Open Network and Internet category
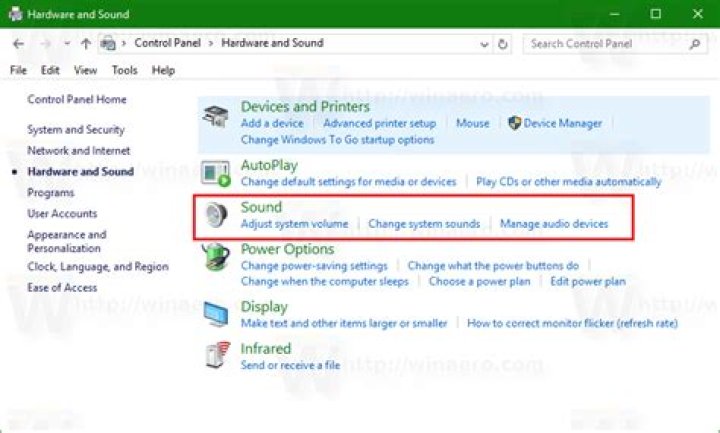This screenshot has width=720, height=433. (79, 151)
